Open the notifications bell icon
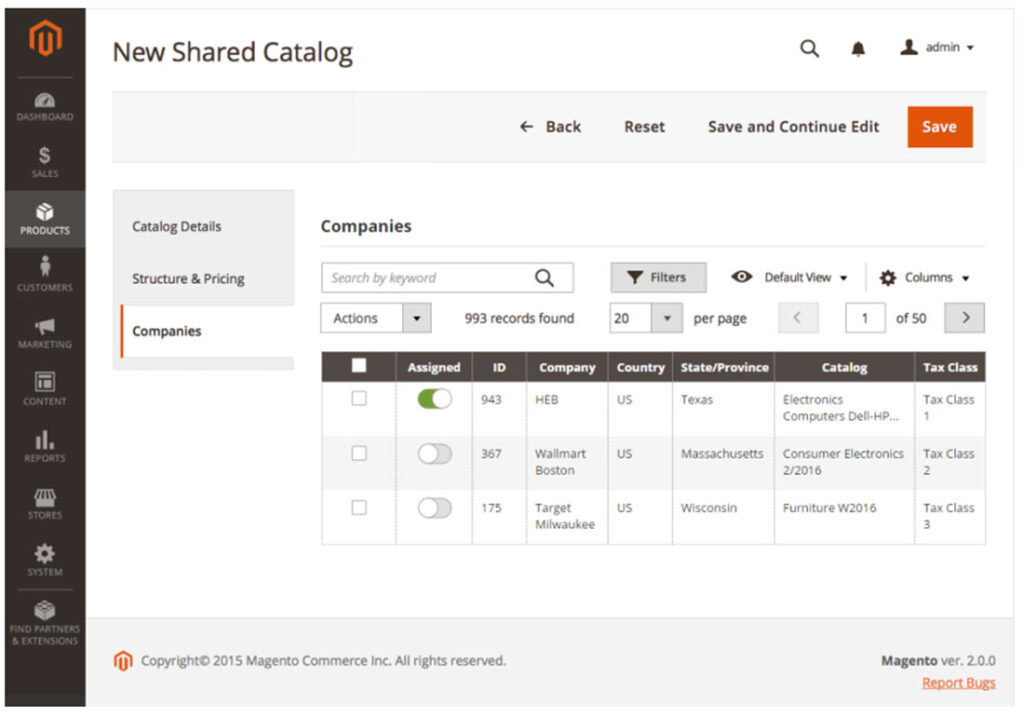Viewport: 1024px width, 718px height. [858, 48]
